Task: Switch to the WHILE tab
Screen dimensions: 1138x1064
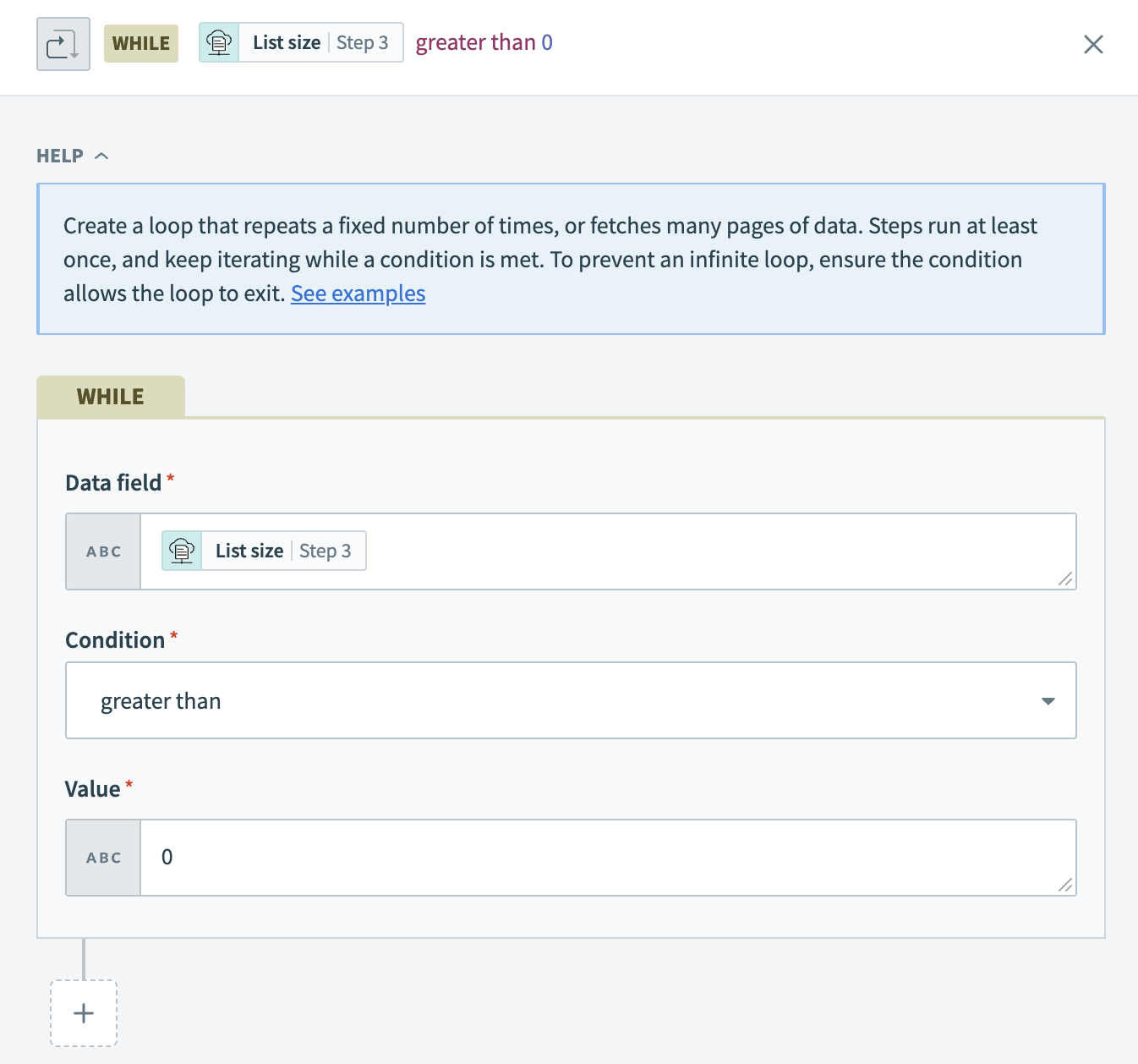Action: (x=110, y=396)
